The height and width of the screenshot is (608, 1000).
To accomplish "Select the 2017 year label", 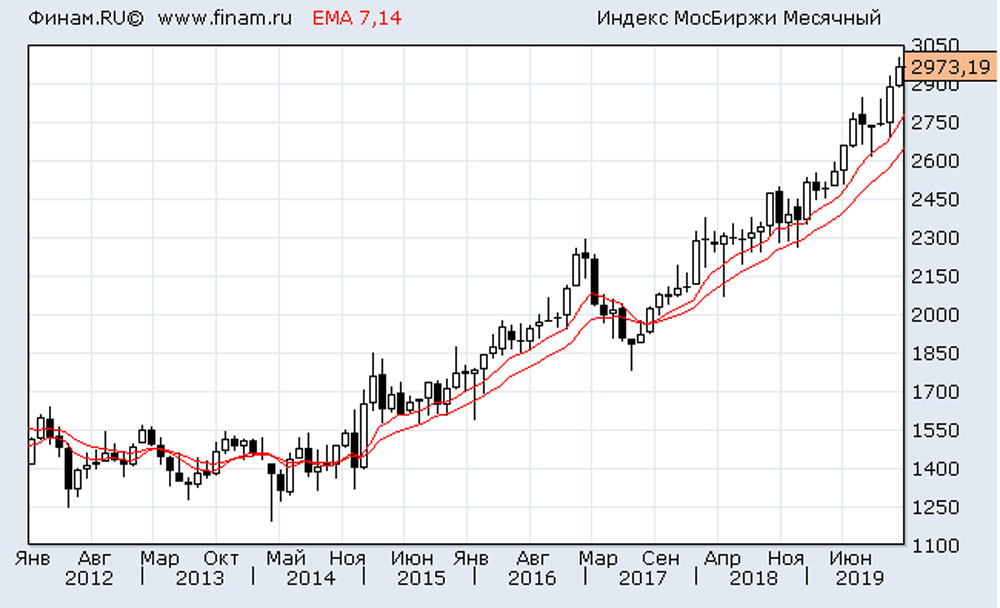I will 640,578.
